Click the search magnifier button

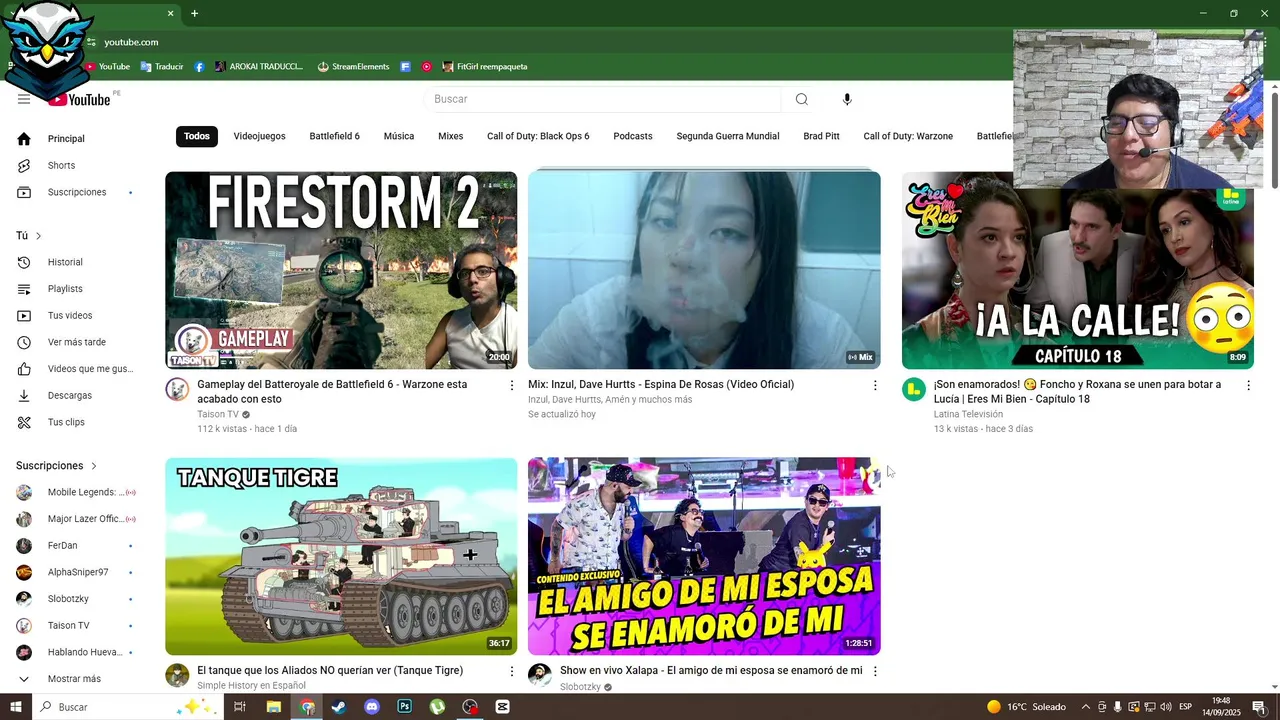801,99
